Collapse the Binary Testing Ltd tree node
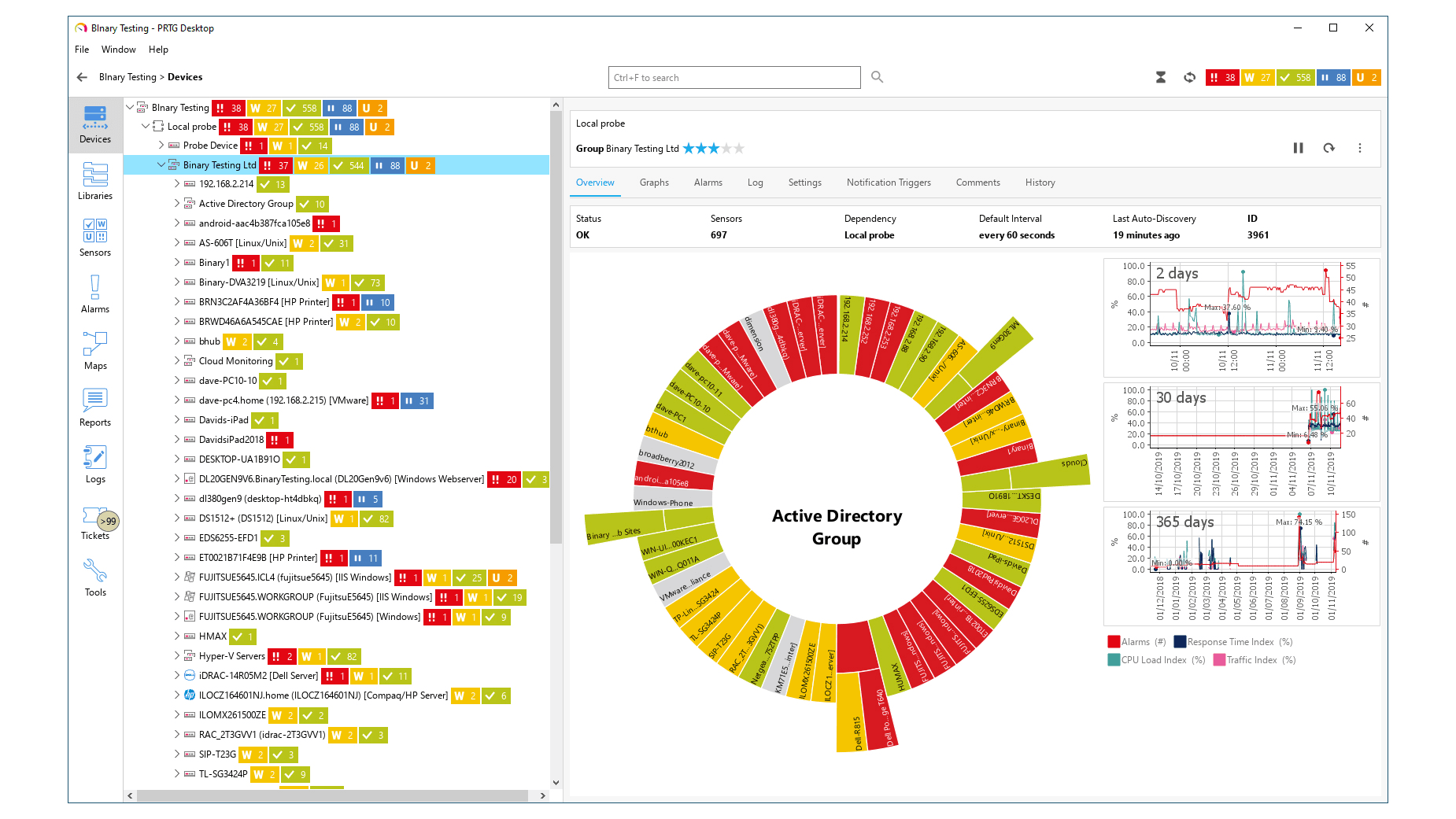 161,165
